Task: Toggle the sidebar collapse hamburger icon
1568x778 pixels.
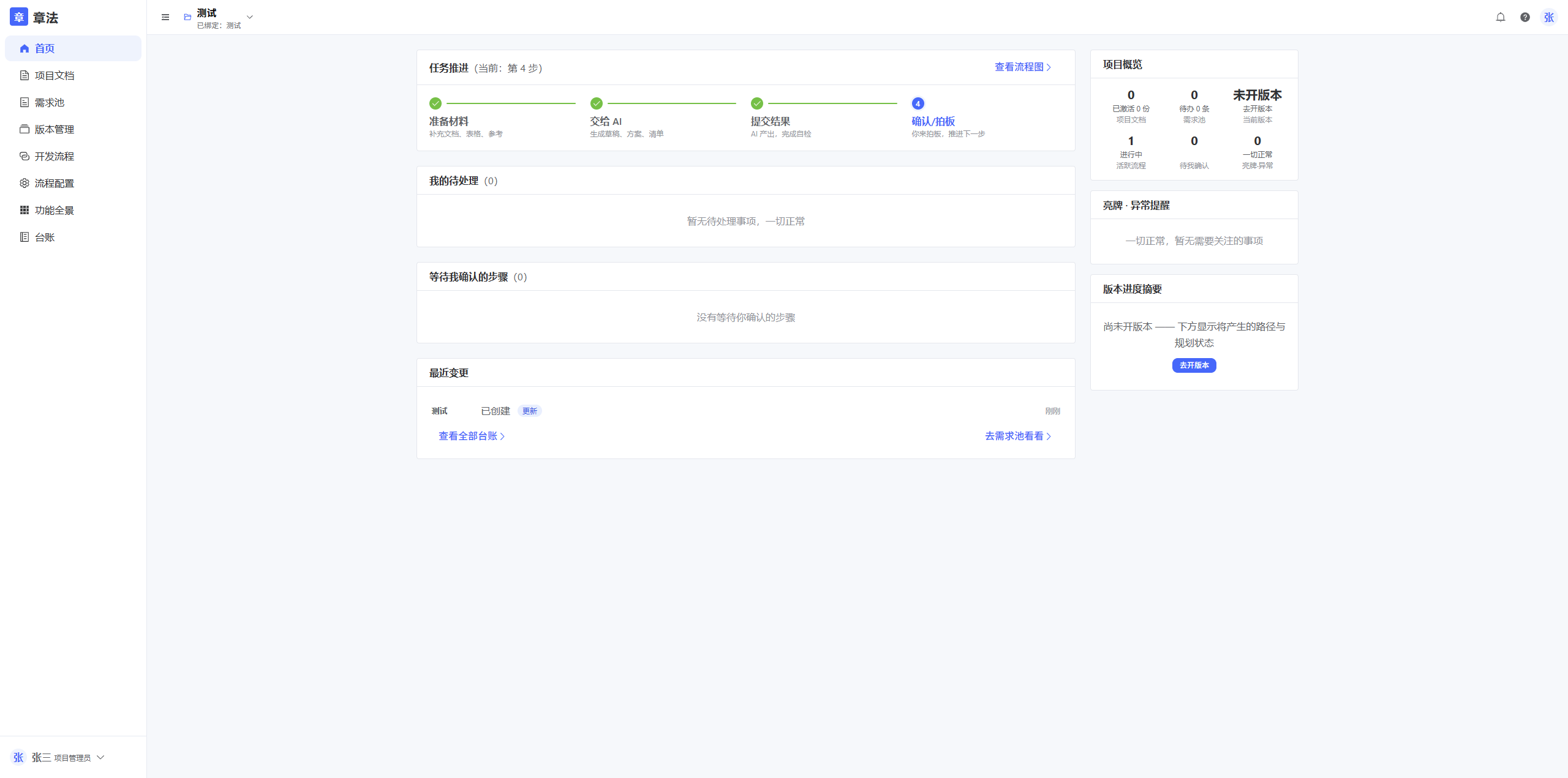Action: 165,17
